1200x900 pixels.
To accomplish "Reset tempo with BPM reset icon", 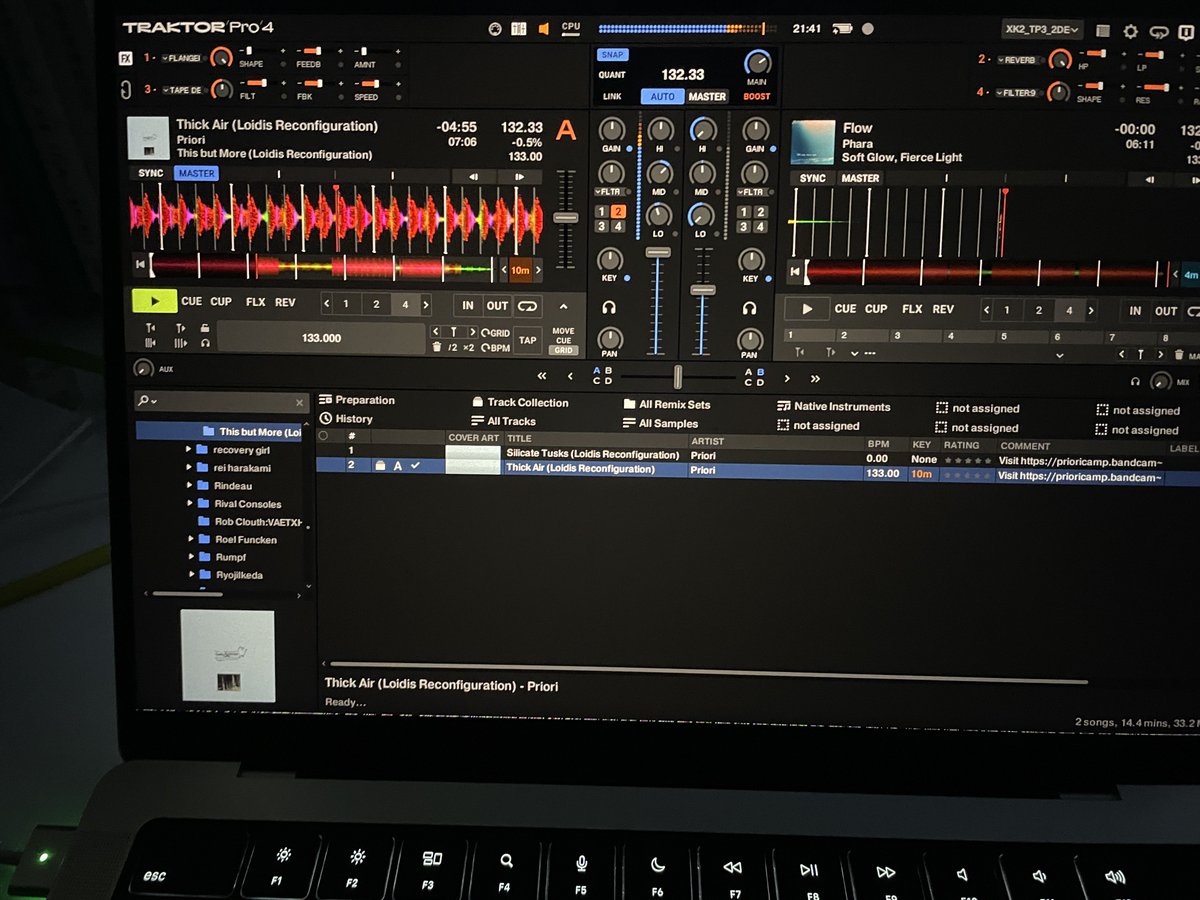I will (496, 347).
